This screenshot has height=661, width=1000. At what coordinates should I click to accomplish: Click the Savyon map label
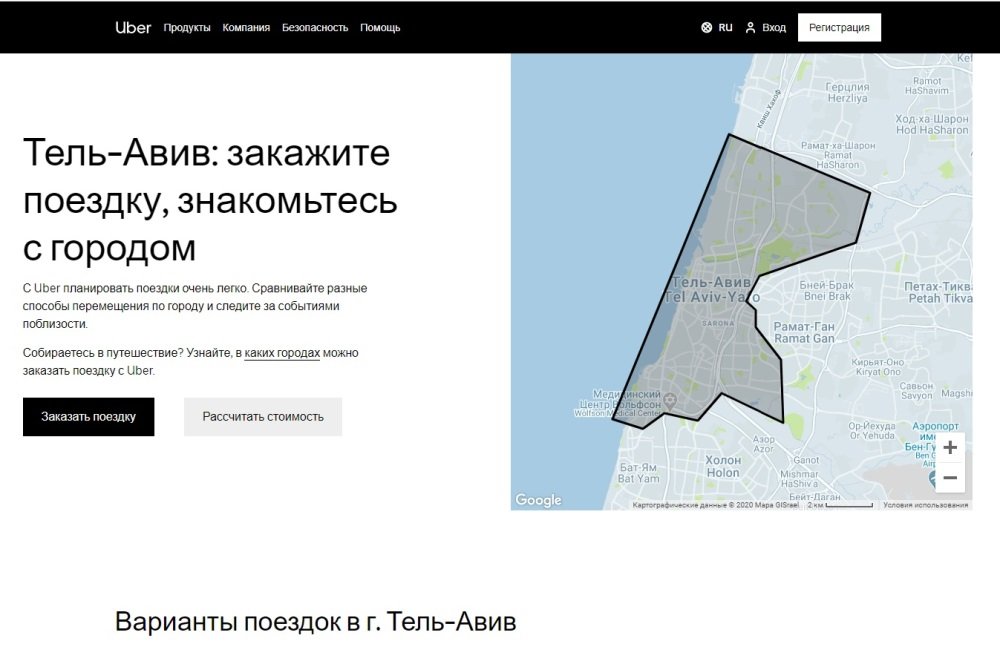[x=916, y=391]
